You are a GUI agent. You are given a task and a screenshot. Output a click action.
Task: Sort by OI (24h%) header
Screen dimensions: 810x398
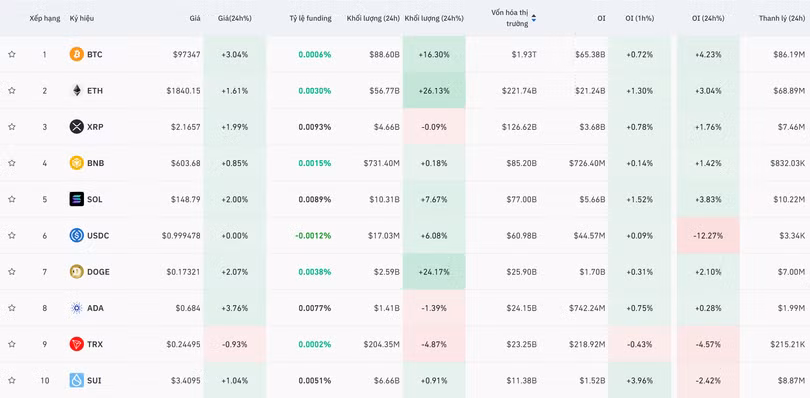point(708,18)
